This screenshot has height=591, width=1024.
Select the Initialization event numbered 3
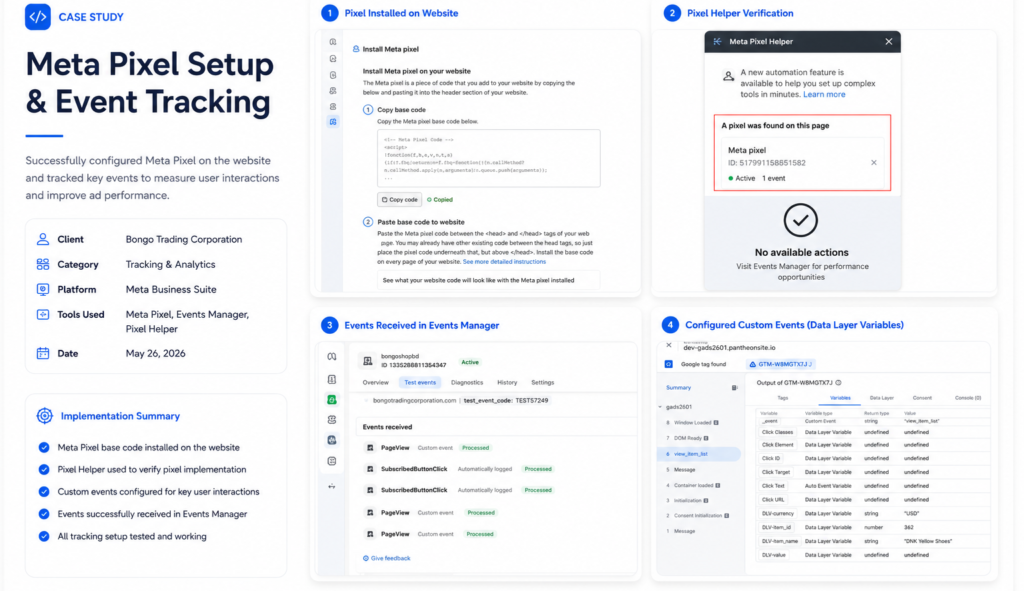(x=687, y=501)
